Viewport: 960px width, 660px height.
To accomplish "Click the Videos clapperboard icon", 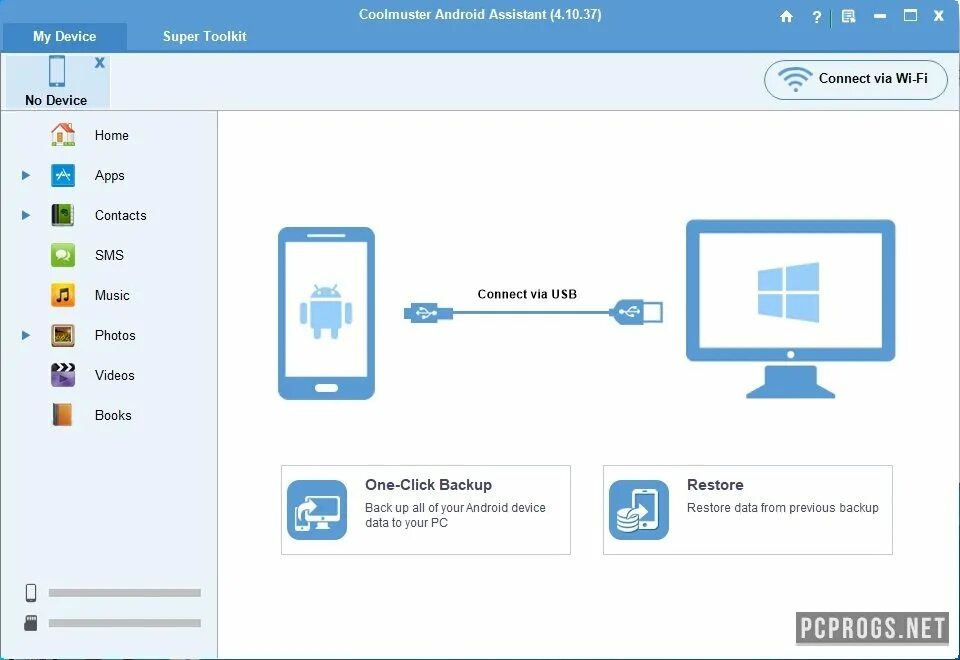I will [62, 375].
